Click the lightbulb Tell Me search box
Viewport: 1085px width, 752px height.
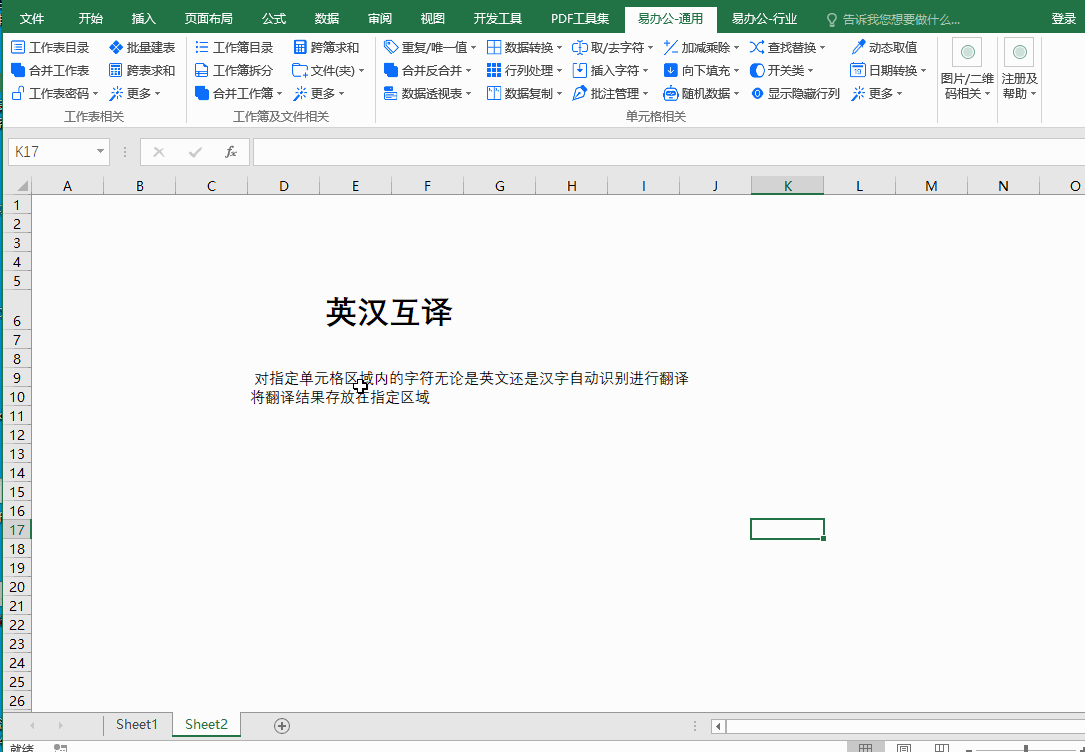coord(893,19)
